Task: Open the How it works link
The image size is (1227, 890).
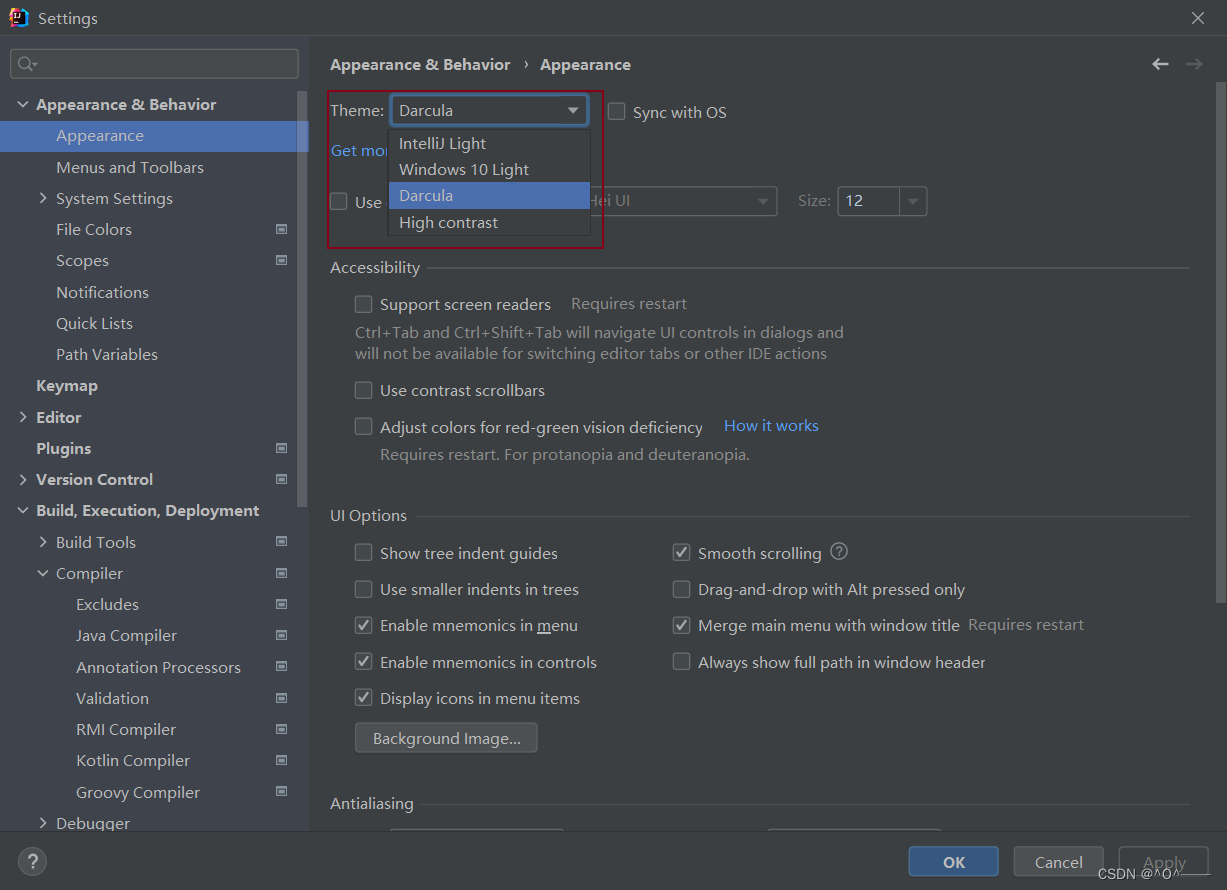Action: 771,425
